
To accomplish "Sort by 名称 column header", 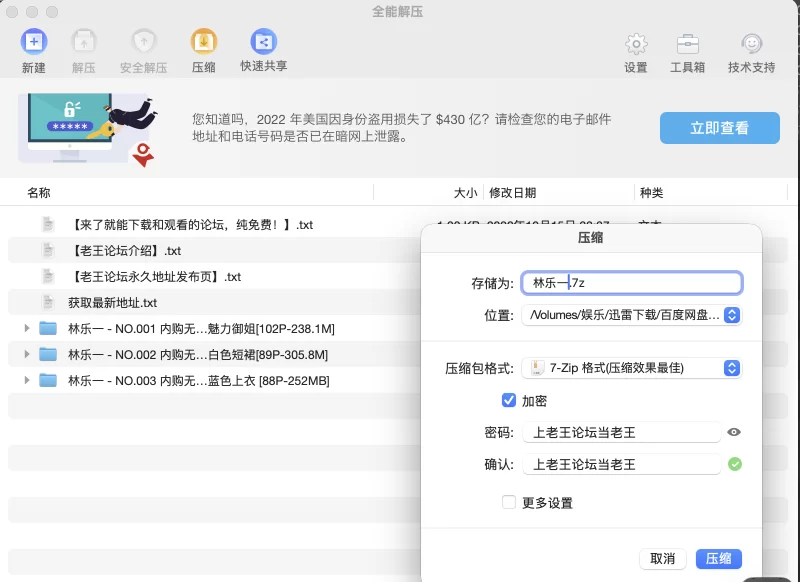I will pos(39,193).
